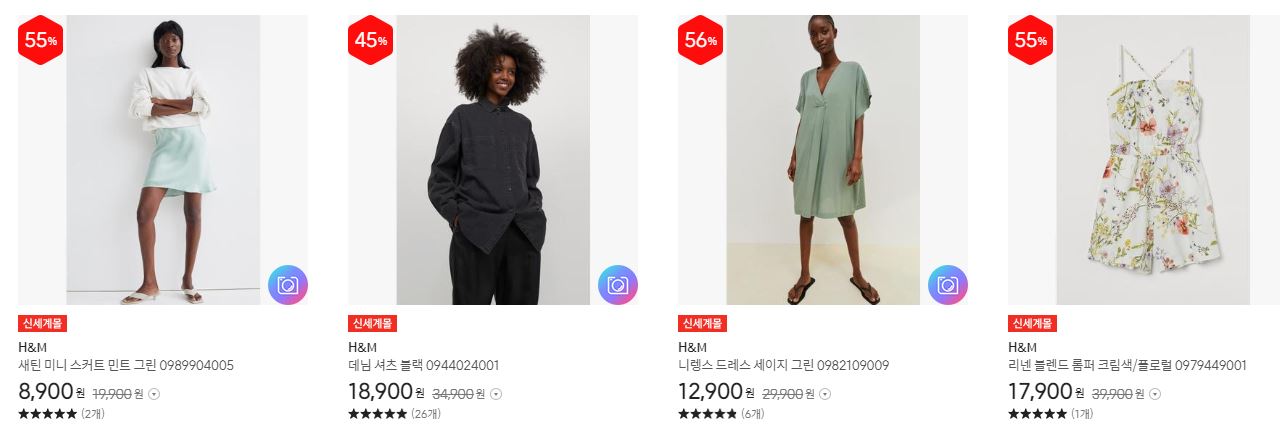Click the 55% discount badge on satin skirt
The image size is (1280, 447).
pyautogui.click(x=41, y=41)
